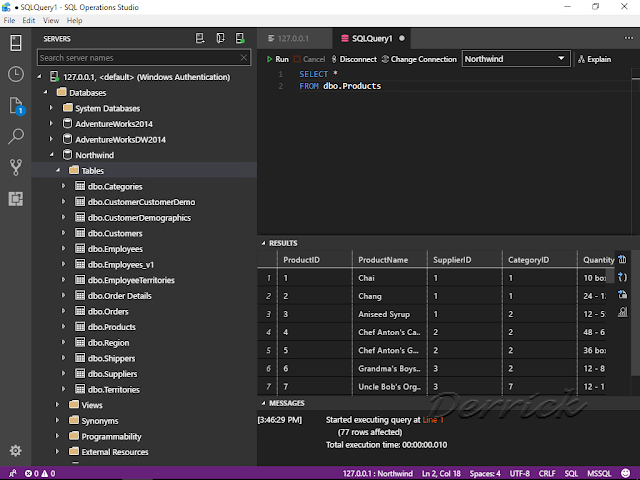Screen dimensions: 640x480
Task: Clear the server search box with X
Action: 244,58
